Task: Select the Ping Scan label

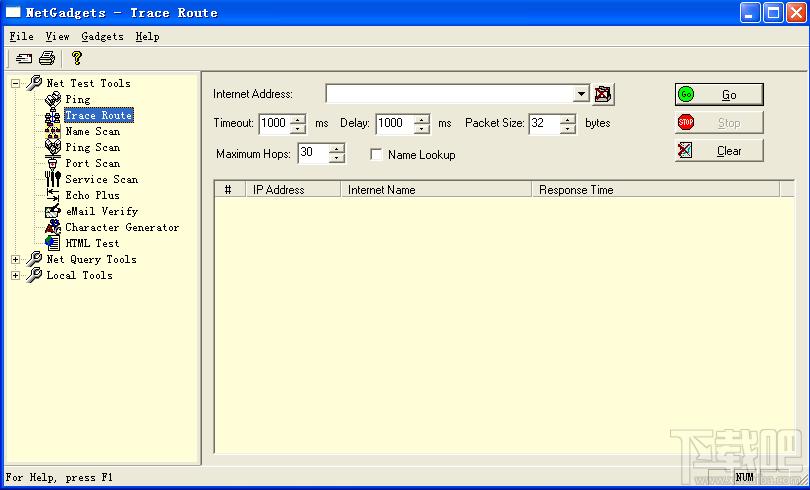Action: click(x=92, y=147)
